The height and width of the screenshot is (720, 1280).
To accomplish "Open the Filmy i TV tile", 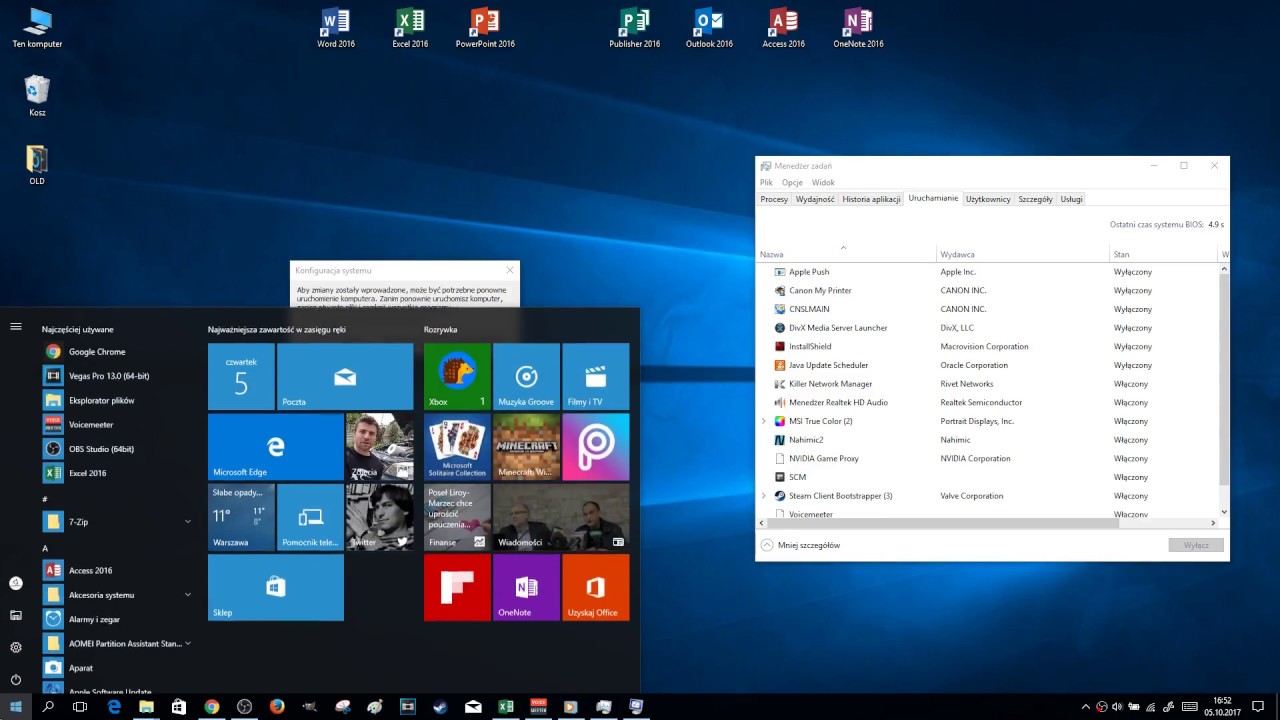I will tap(596, 376).
